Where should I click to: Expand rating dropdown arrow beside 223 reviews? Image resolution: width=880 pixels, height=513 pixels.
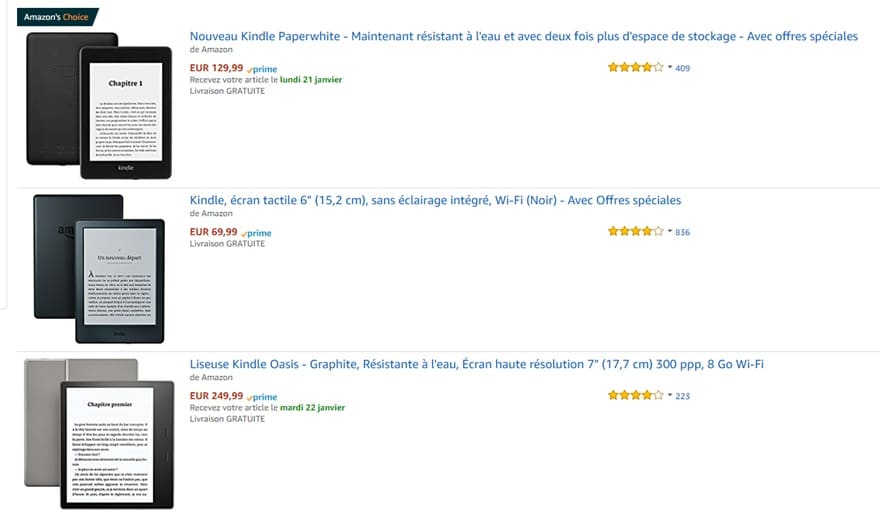[670, 395]
